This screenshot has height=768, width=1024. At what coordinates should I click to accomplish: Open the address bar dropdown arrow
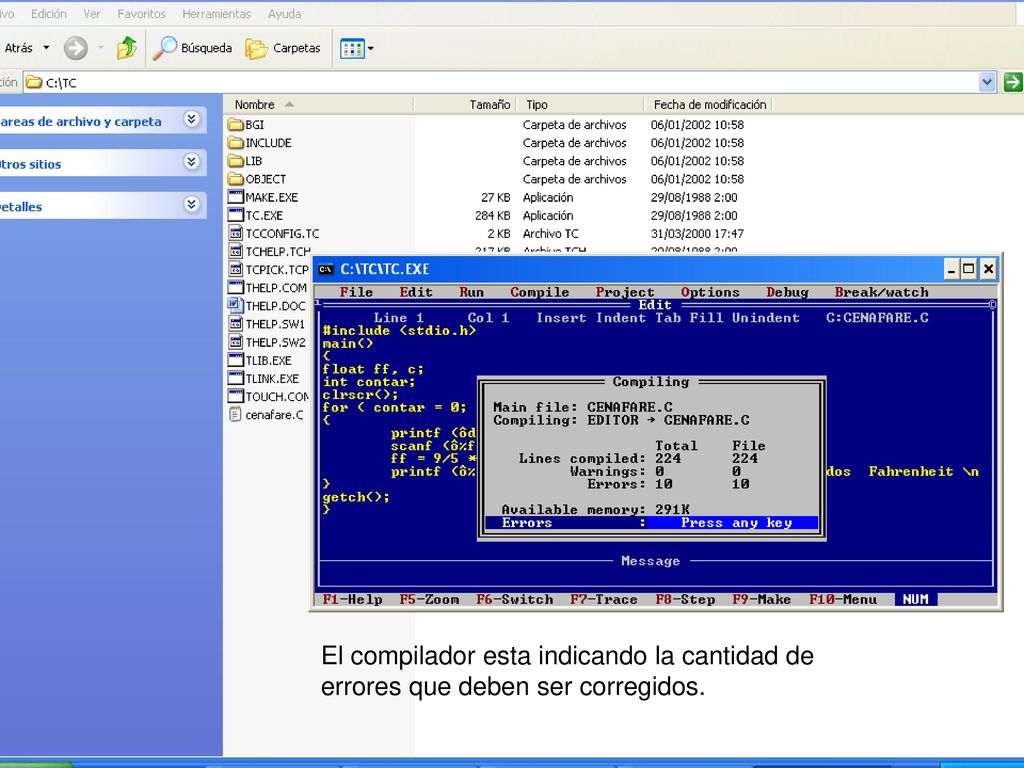coord(987,82)
